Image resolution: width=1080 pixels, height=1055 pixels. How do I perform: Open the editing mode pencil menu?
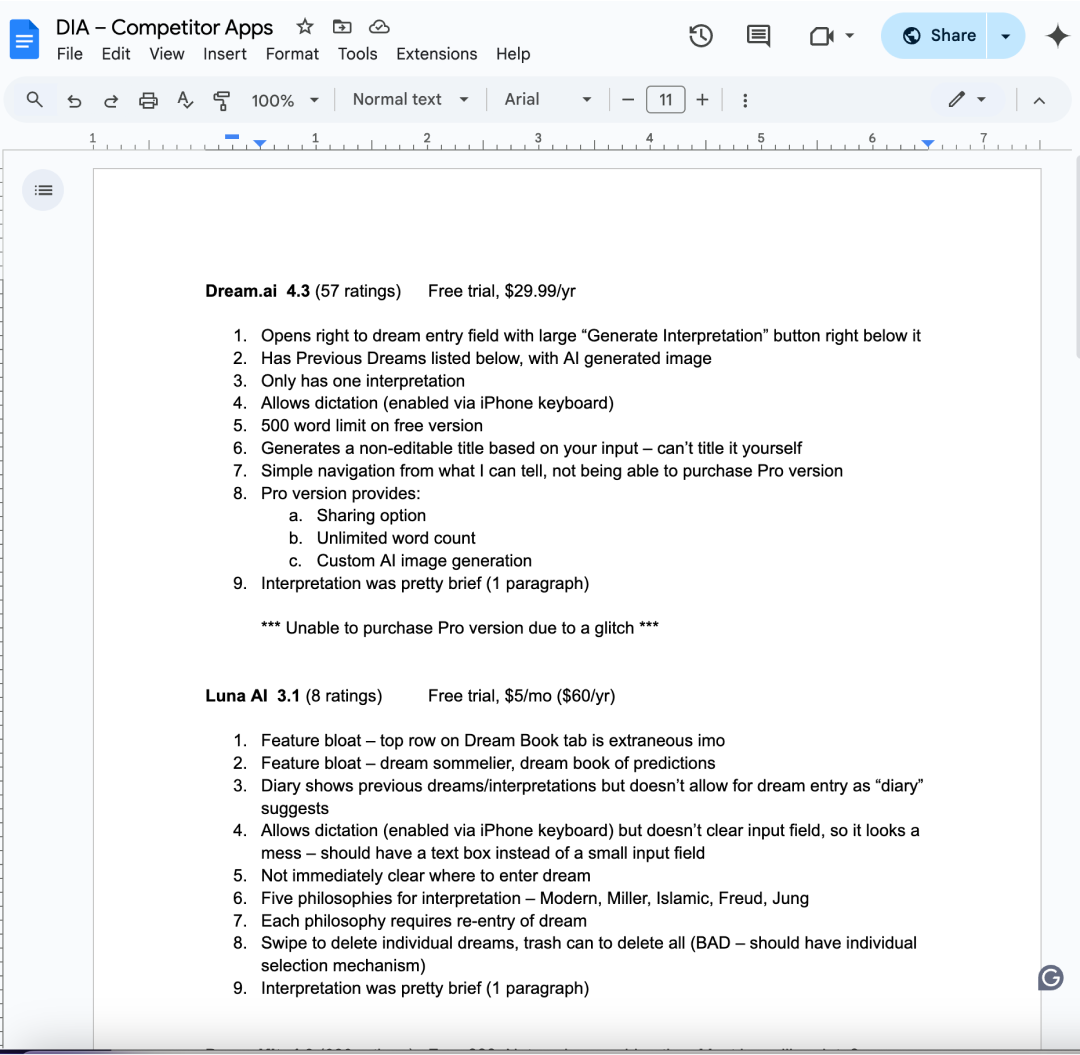click(x=967, y=100)
